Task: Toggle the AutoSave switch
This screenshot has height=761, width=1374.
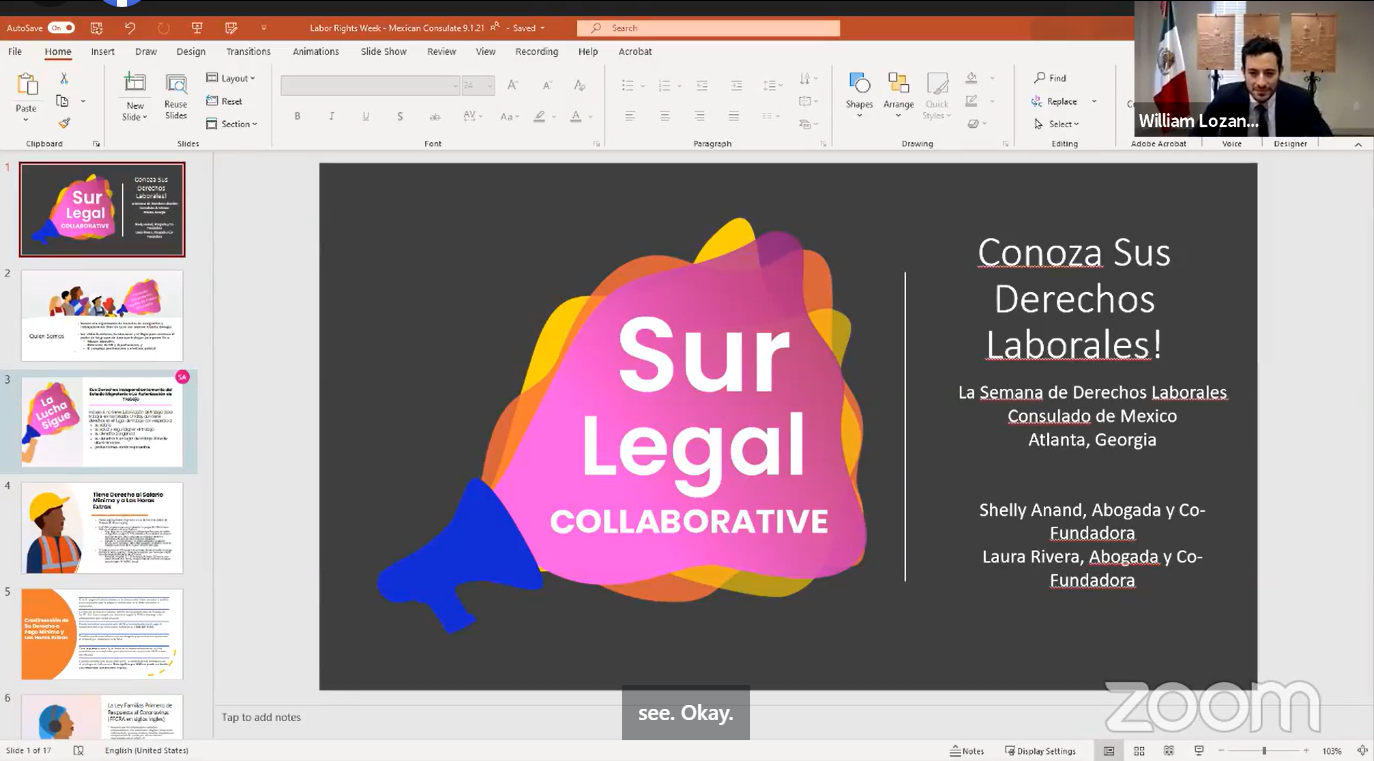Action: point(61,28)
